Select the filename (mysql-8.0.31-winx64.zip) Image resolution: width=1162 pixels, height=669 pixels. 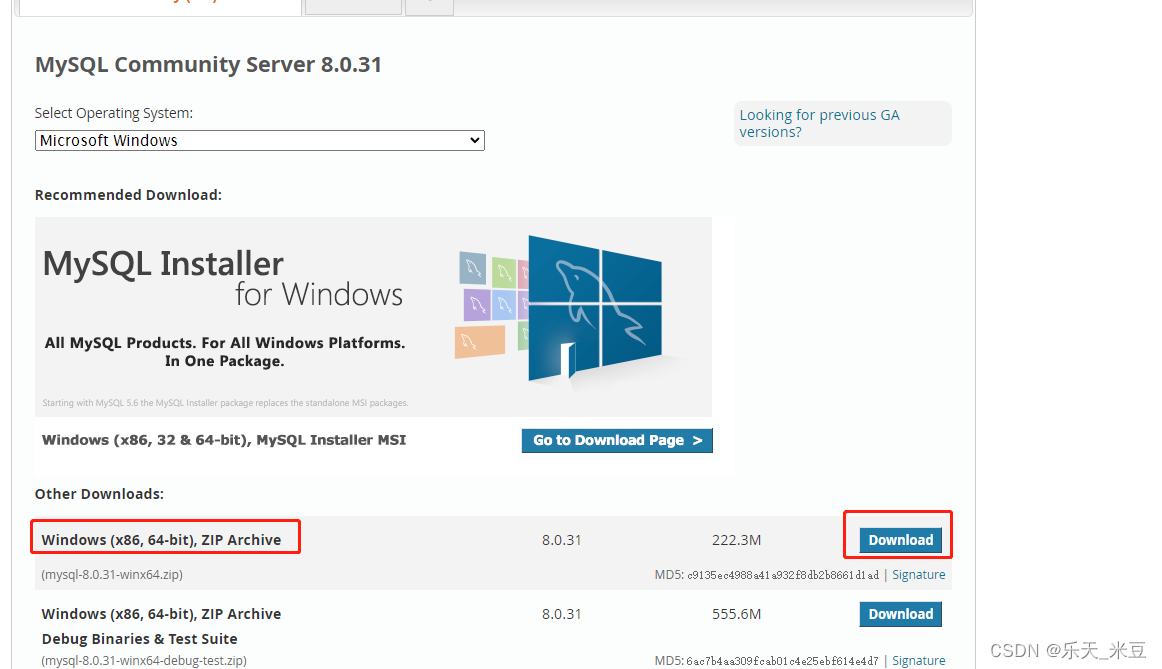(x=112, y=575)
